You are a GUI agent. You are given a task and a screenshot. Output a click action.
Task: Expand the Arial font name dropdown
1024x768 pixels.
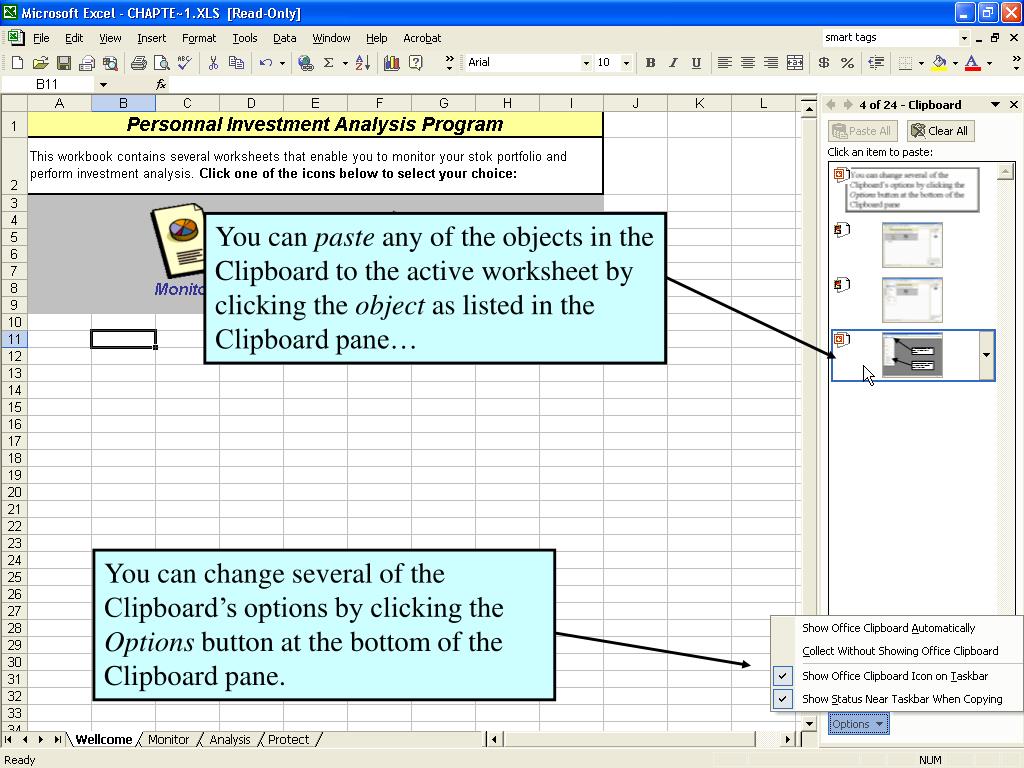[x=586, y=63]
